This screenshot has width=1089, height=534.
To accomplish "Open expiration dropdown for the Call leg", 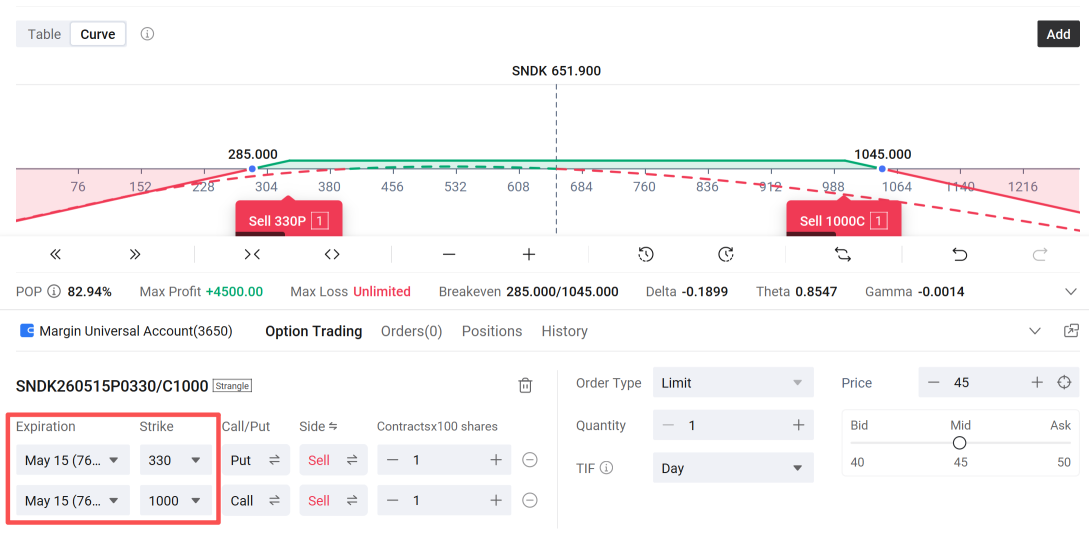I will click(x=73, y=501).
